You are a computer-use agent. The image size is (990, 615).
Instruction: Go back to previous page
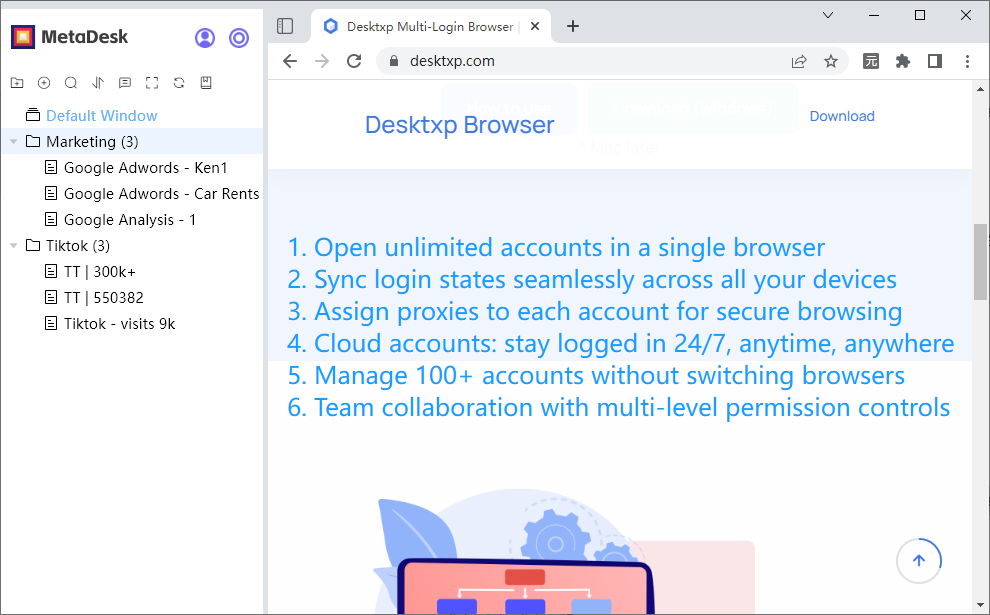290,61
